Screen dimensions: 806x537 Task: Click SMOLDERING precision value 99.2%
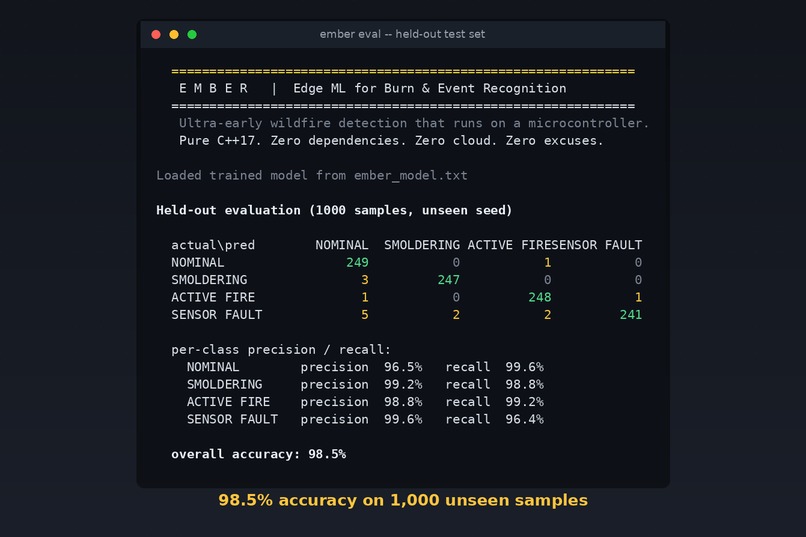point(403,385)
